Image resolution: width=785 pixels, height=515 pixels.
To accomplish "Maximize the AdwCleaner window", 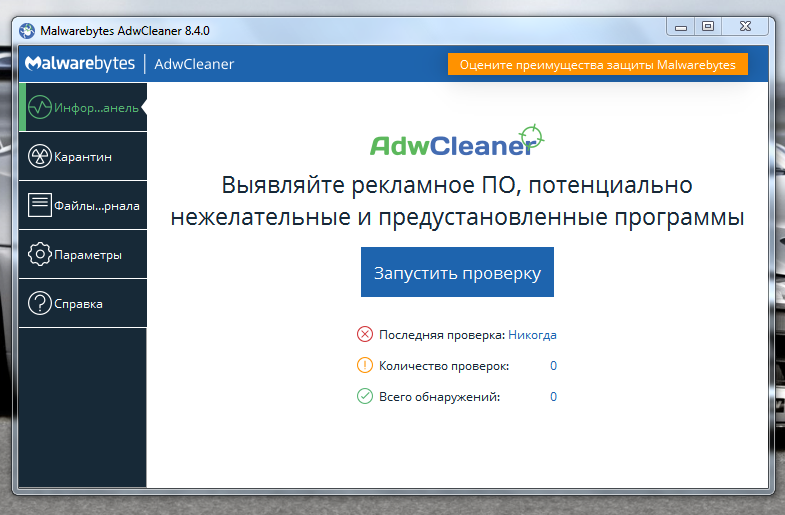I will pyautogui.click(x=708, y=27).
